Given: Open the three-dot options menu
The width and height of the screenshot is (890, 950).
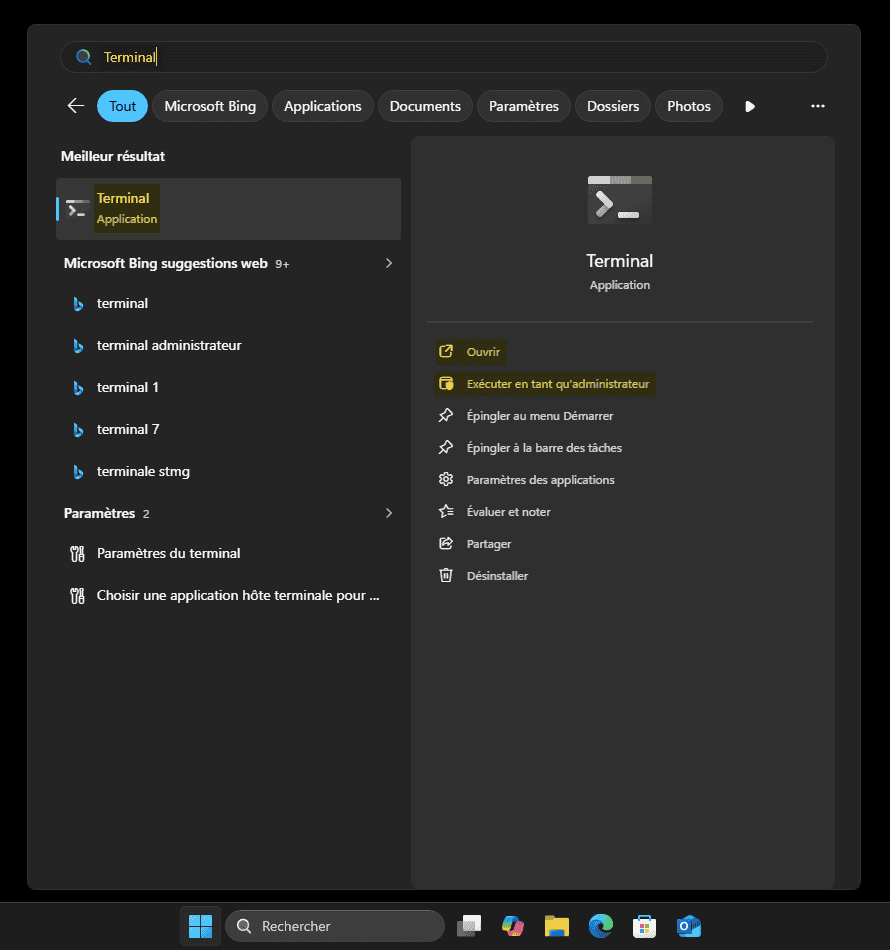Looking at the screenshot, I should click(x=818, y=106).
